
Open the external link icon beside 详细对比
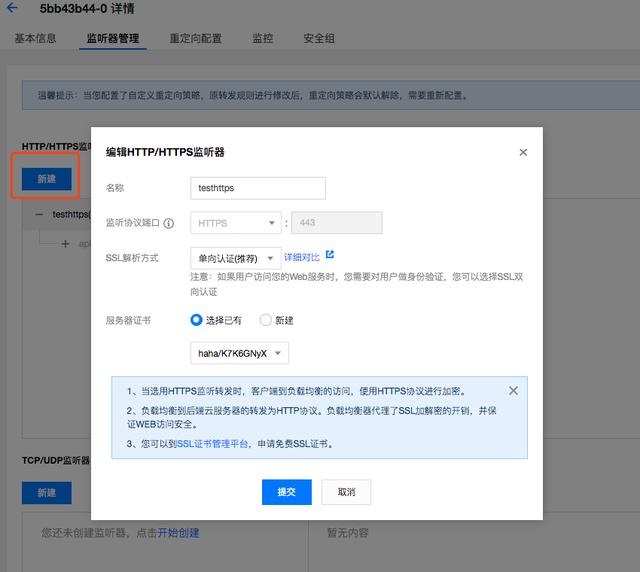click(330, 256)
